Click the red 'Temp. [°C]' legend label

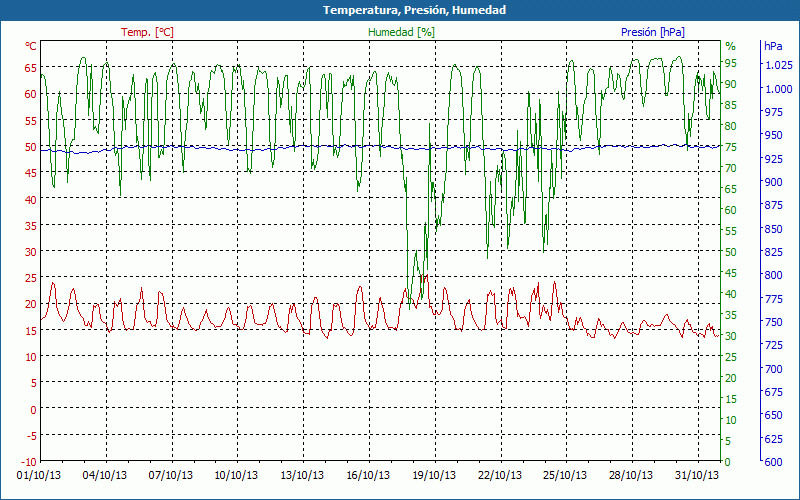coord(147,32)
